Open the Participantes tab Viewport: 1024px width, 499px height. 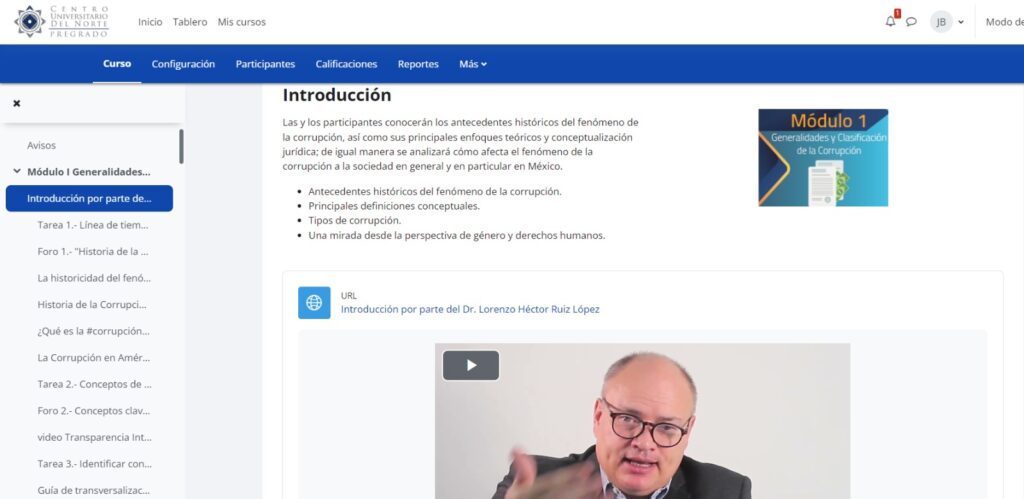pyautogui.click(x=265, y=64)
